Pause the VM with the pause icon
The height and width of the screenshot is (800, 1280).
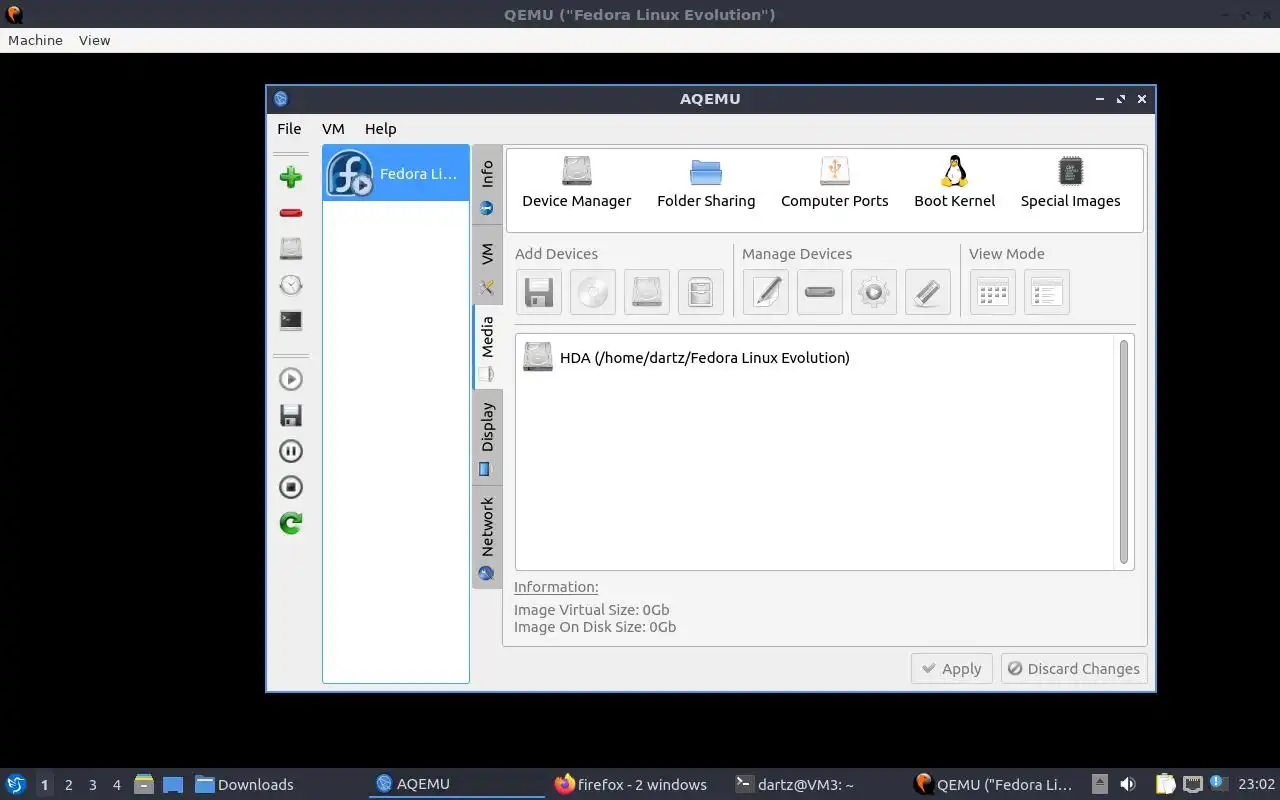point(291,451)
